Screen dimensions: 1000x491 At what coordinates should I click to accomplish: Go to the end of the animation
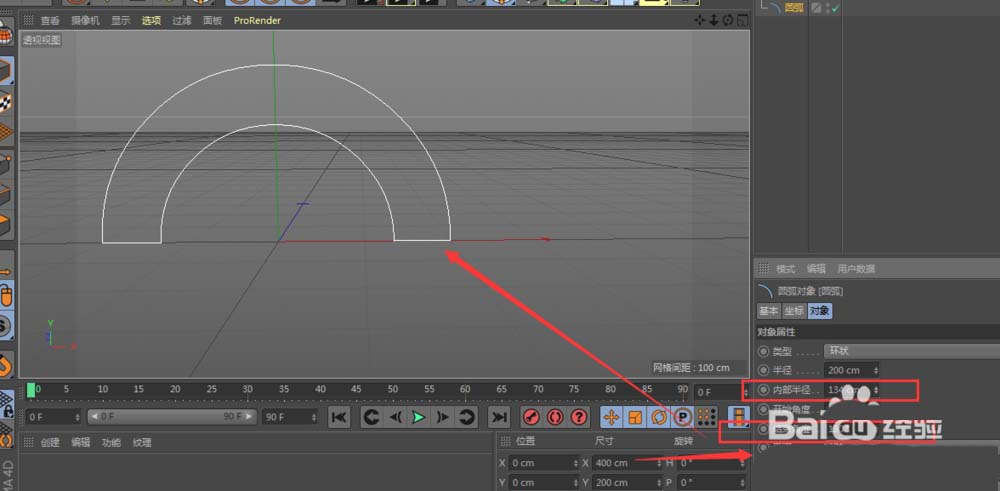tap(499, 417)
